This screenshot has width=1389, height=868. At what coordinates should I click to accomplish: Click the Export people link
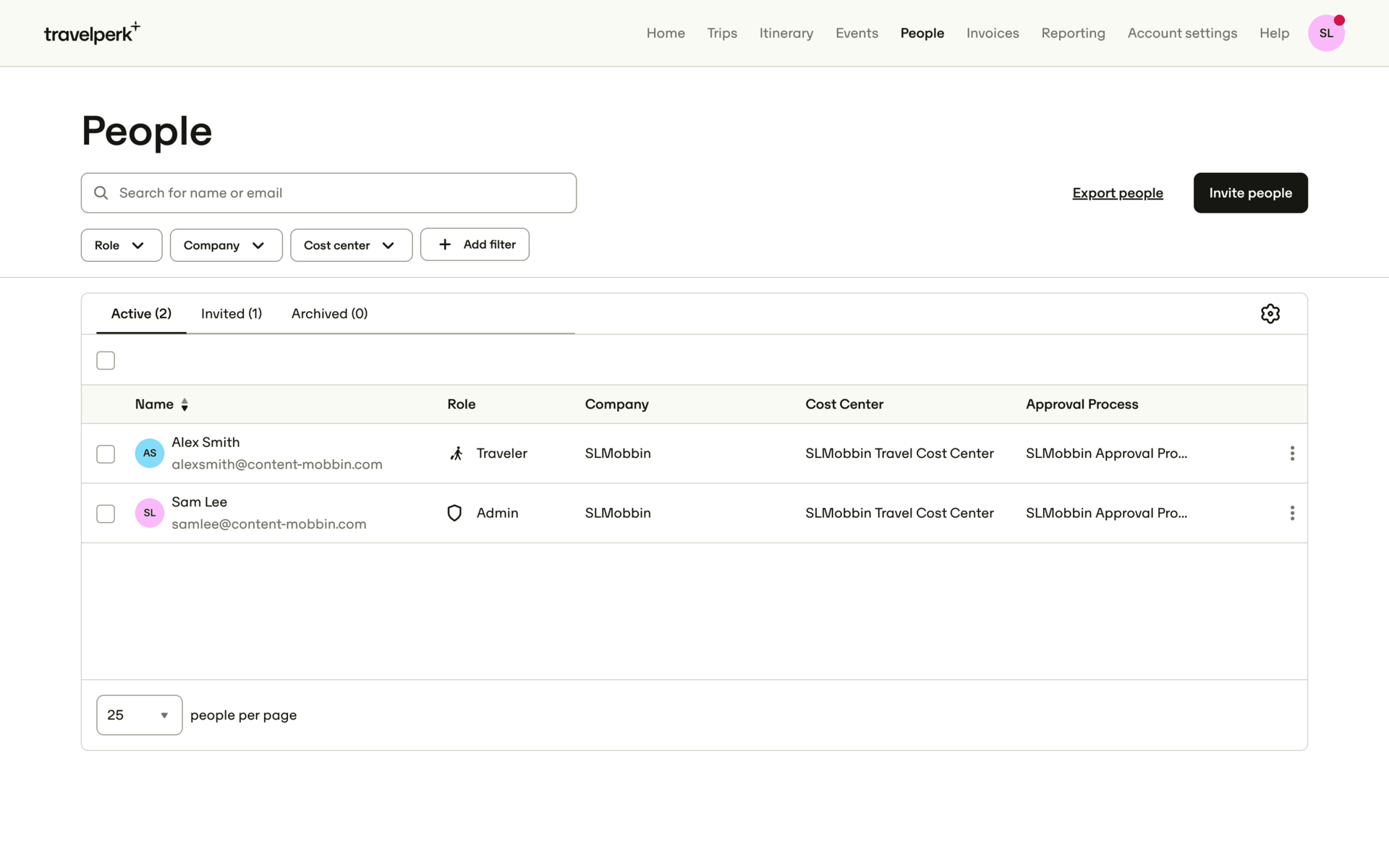pos(1118,193)
